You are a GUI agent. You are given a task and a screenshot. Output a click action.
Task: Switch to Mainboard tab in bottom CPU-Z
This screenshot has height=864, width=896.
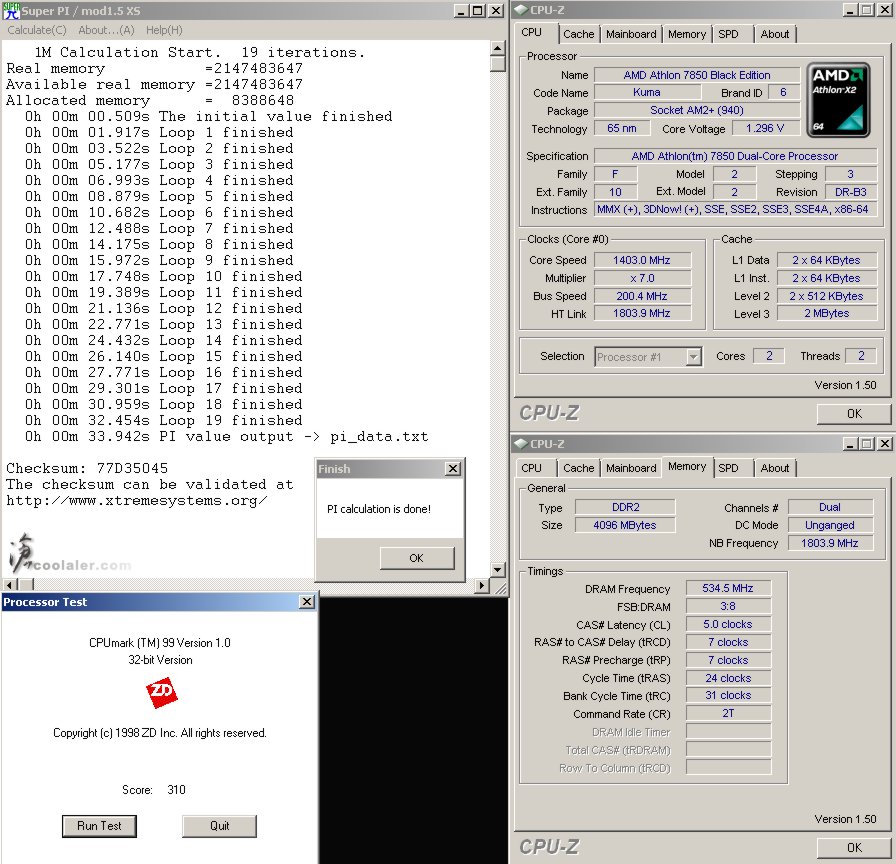pos(631,468)
